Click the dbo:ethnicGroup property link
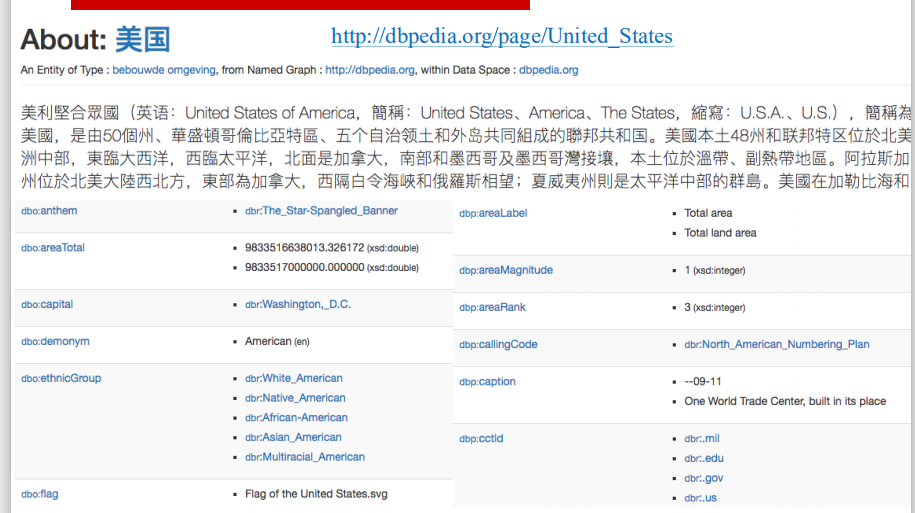915x513 pixels. (x=61, y=378)
